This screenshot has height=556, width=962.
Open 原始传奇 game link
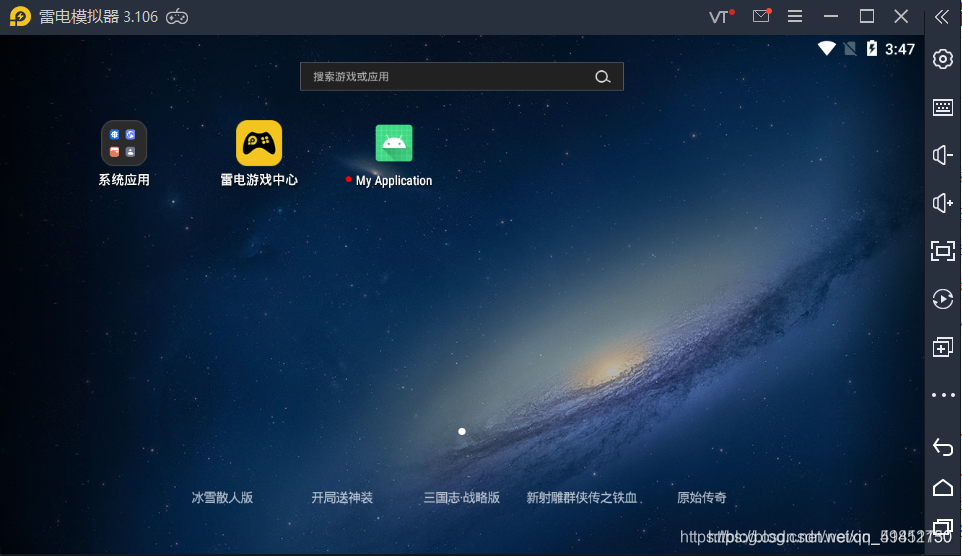tap(701, 498)
